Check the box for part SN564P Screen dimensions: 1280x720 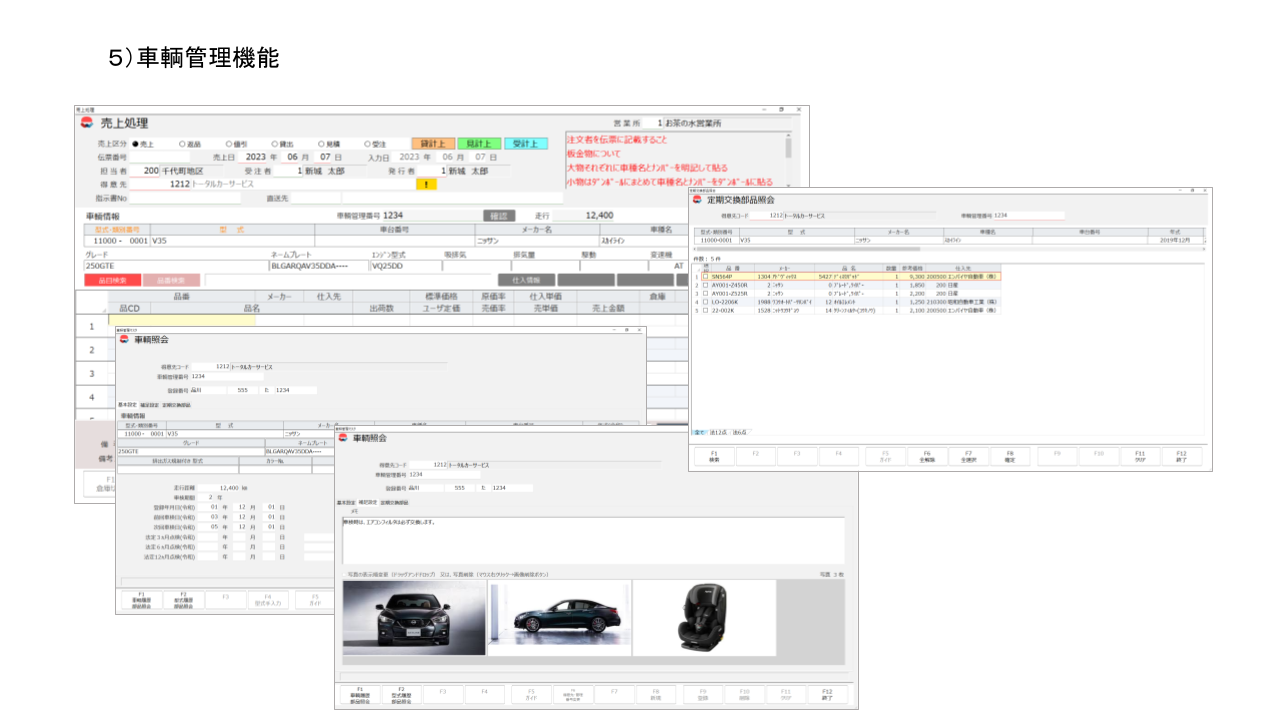point(705,276)
